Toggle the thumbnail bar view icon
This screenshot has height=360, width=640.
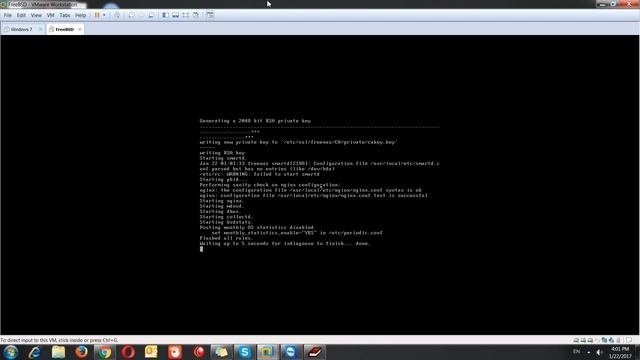176,15
